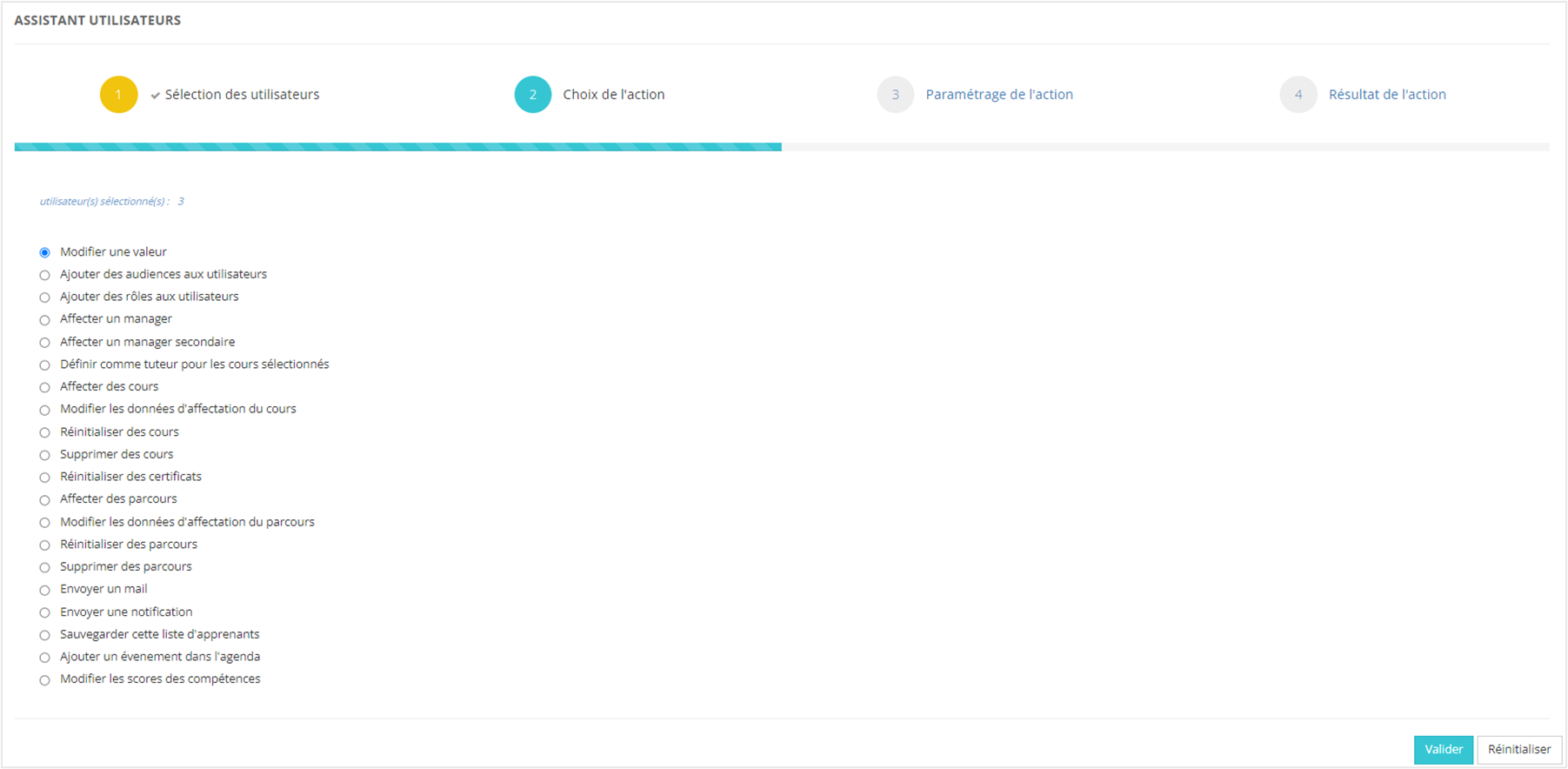Click the grey step 3 circle
Viewport: 1568px width, 769px height.
pyautogui.click(x=895, y=95)
